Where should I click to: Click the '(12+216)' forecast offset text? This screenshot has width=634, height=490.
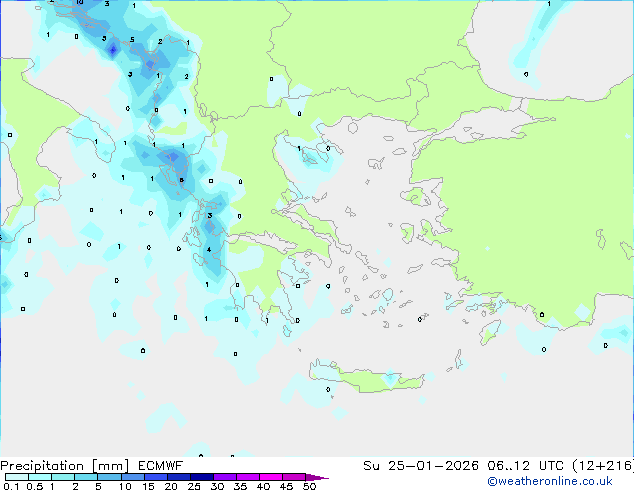603,466
